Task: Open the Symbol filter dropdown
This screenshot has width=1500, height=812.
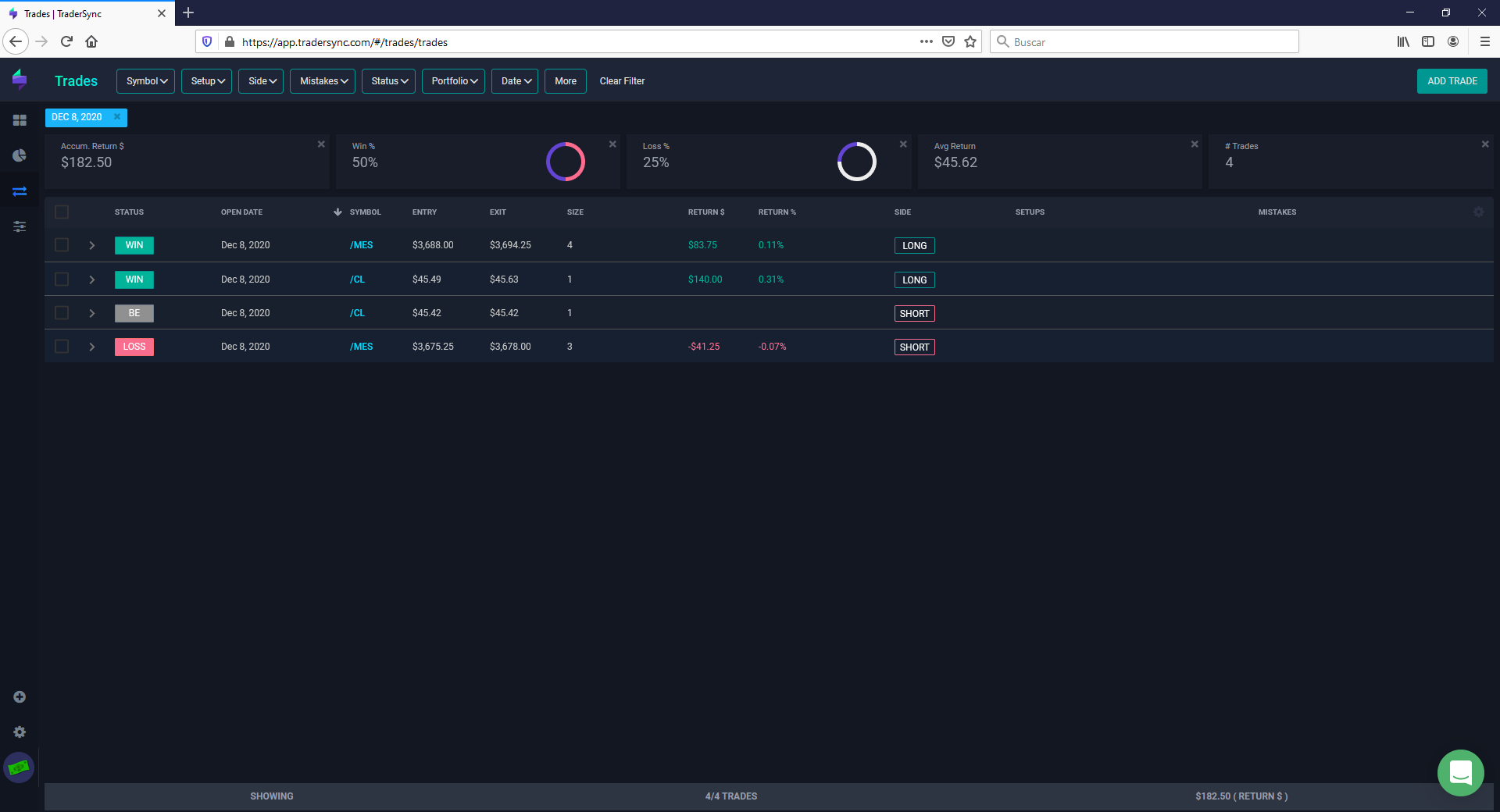Action: (146, 81)
